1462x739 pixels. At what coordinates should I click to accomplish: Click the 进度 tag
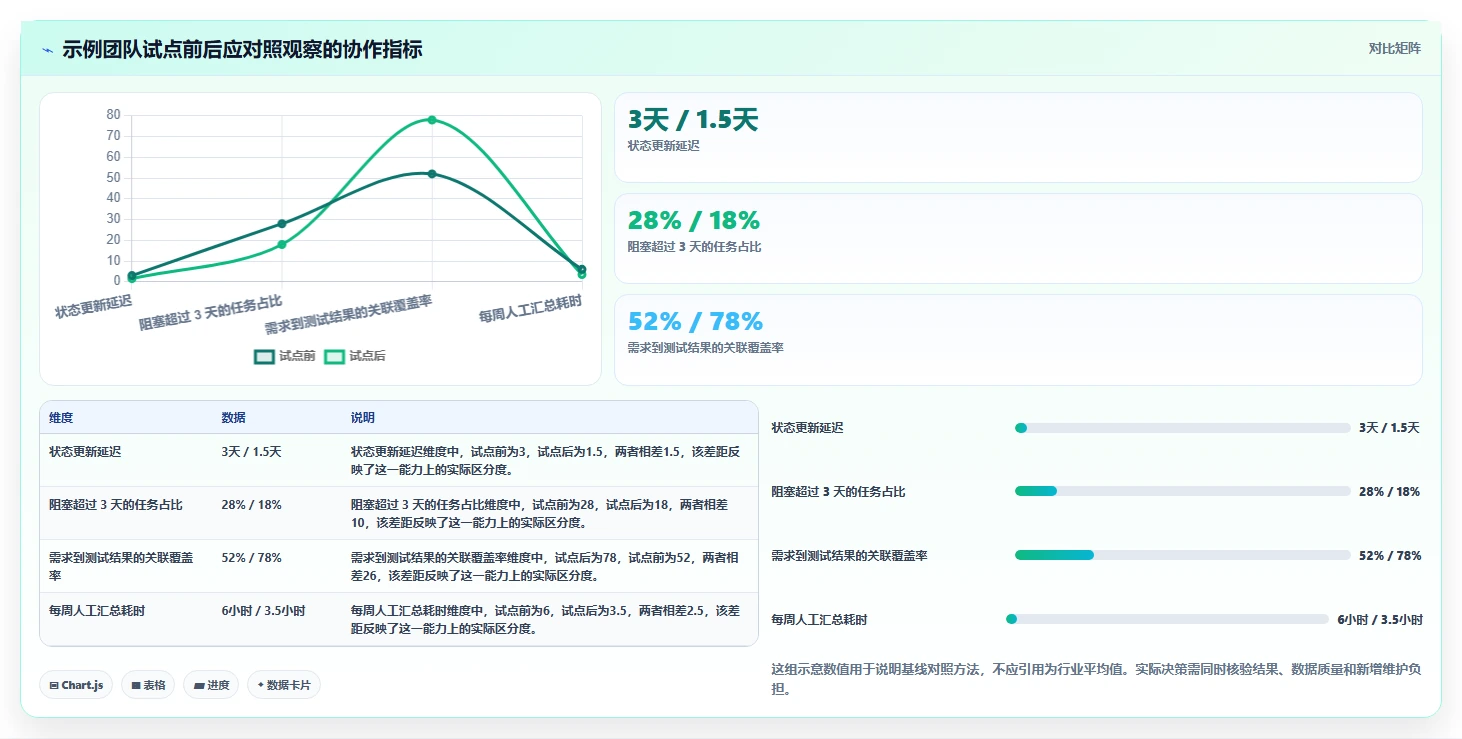tap(211, 685)
